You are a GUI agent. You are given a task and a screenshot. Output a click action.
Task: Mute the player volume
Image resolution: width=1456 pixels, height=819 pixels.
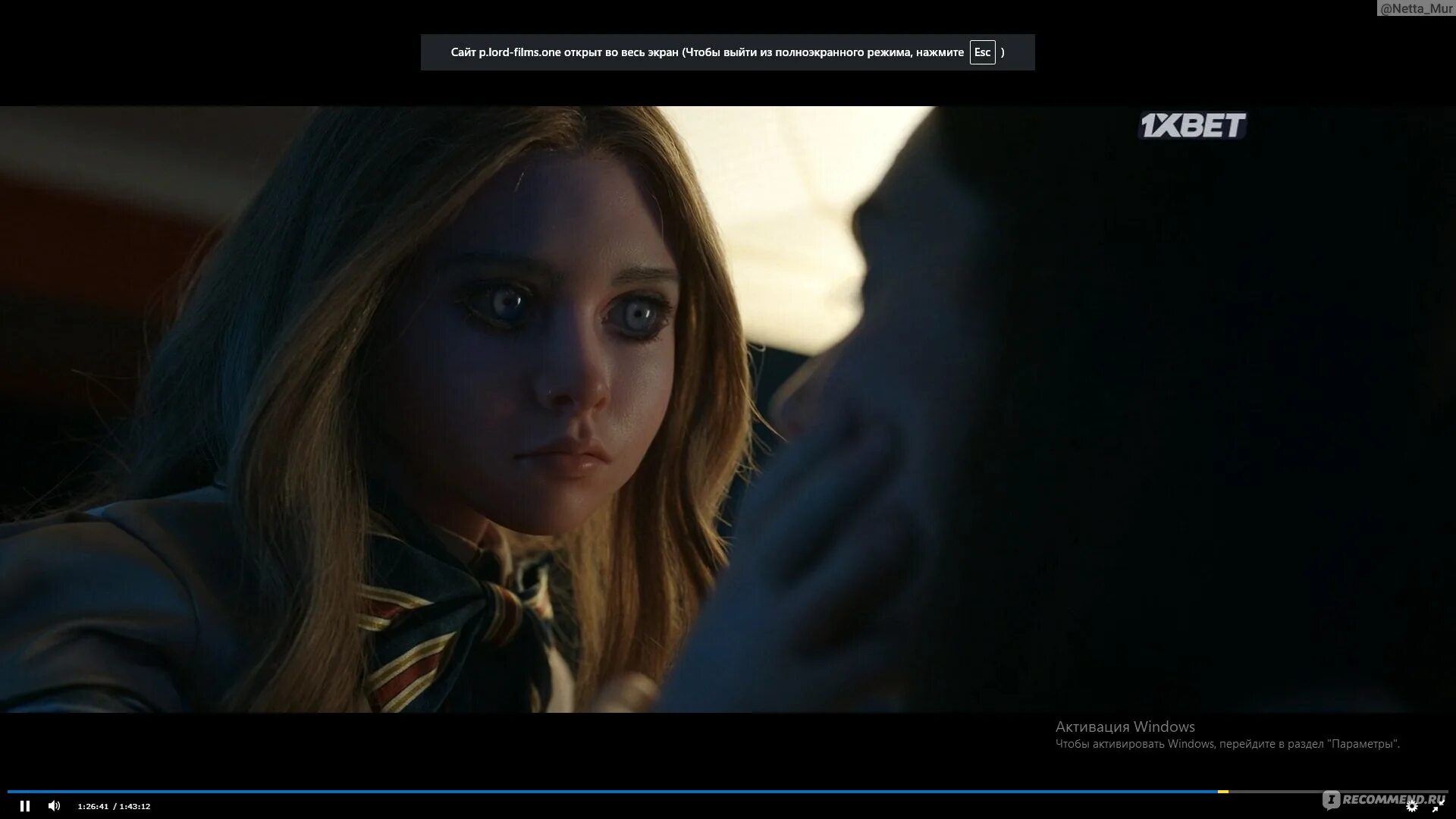tap(54, 806)
